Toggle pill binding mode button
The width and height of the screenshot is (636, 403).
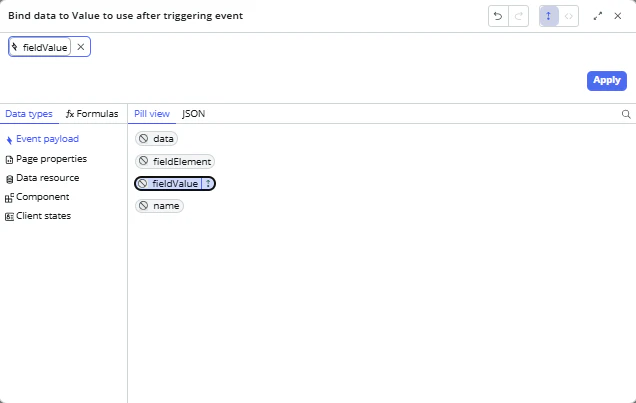point(548,16)
